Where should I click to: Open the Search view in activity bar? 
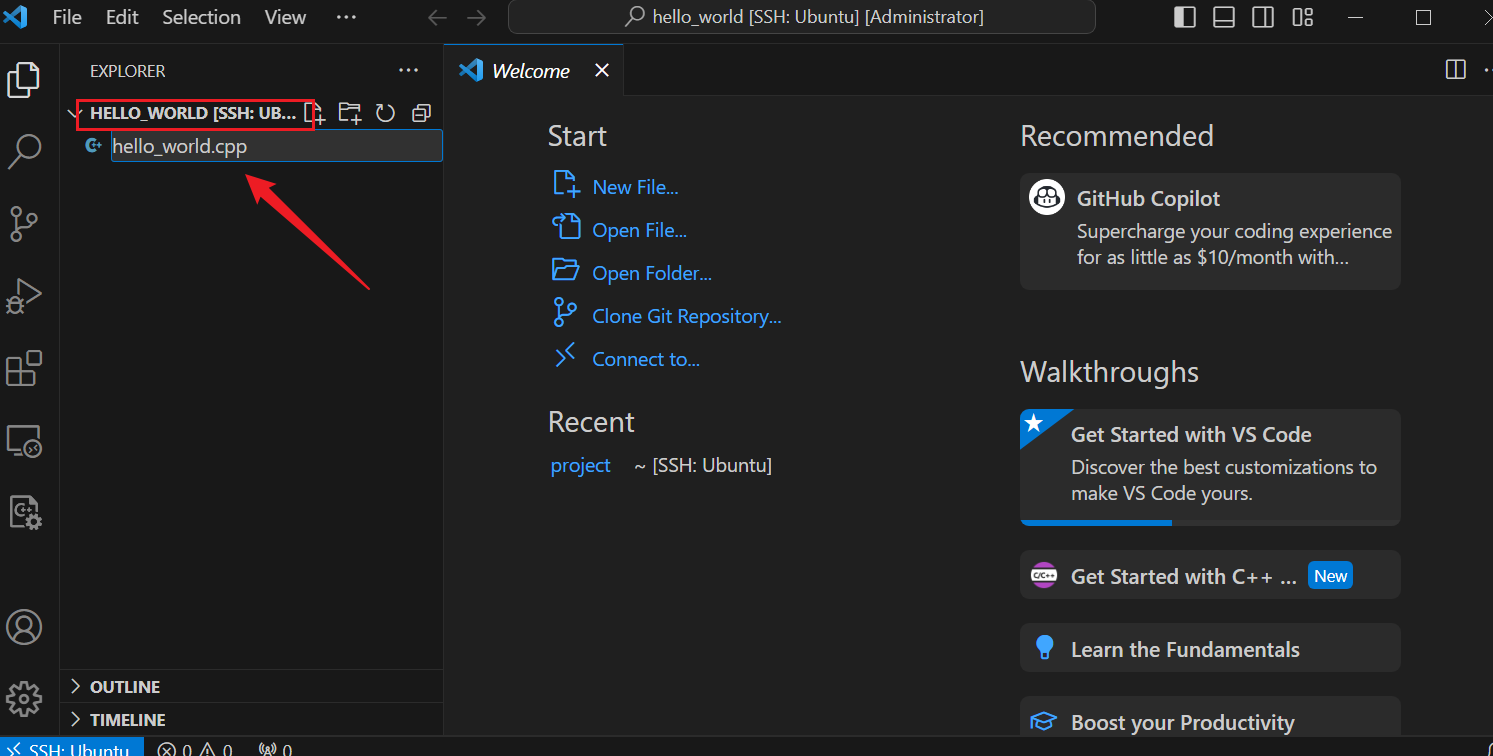pyautogui.click(x=24, y=152)
